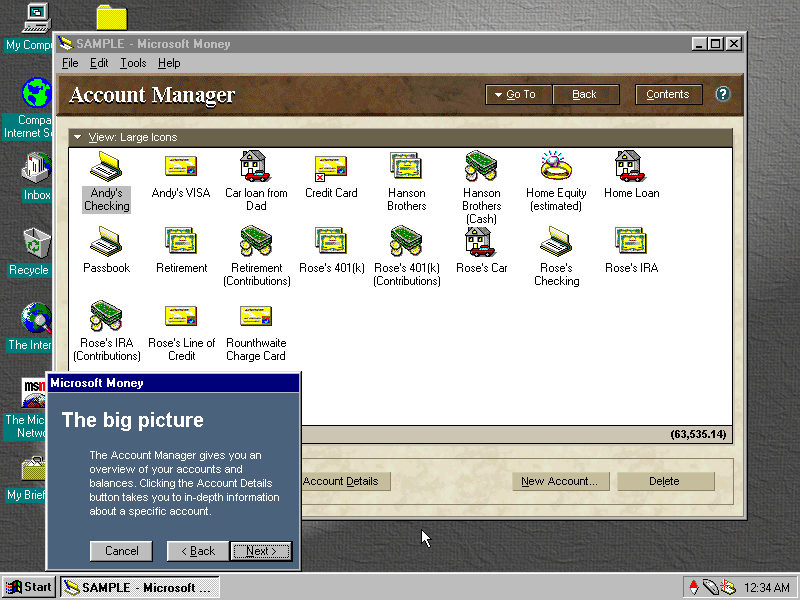Select the Home Loan account icon
Screen dimensions: 800x600
(631, 166)
